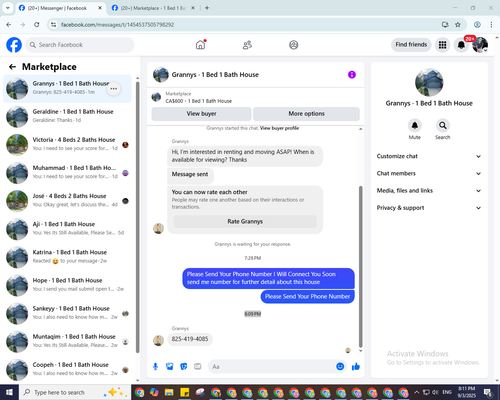Screen dimensions: 500x400
Task: Open Coopeh - 1 Bed 1 Bath House chat
Action: click(67, 369)
